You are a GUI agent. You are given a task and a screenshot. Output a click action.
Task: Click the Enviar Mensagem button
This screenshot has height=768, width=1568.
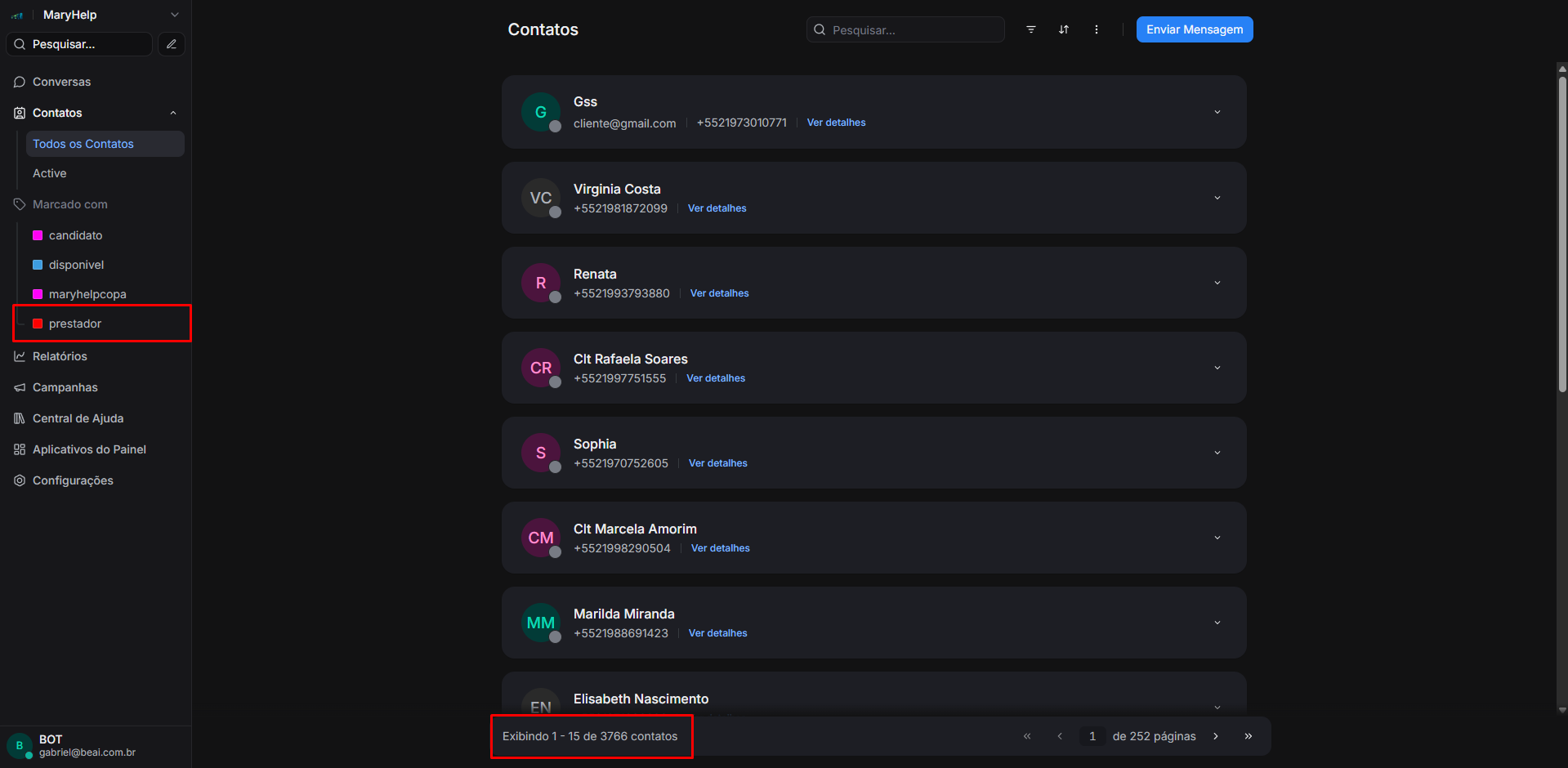1194,29
